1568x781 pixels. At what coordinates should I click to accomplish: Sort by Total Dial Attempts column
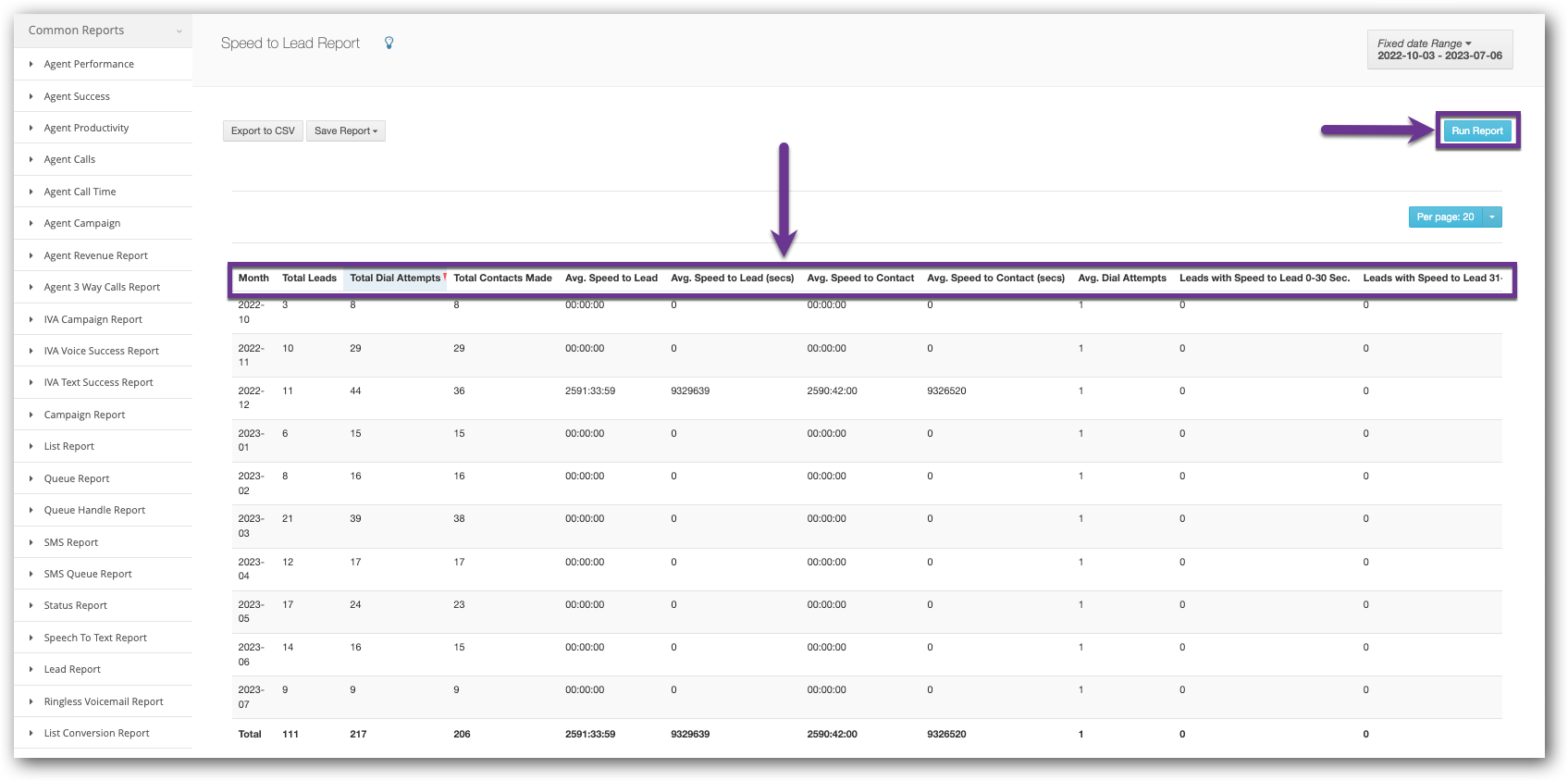pyautogui.click(x=395, y=279)
